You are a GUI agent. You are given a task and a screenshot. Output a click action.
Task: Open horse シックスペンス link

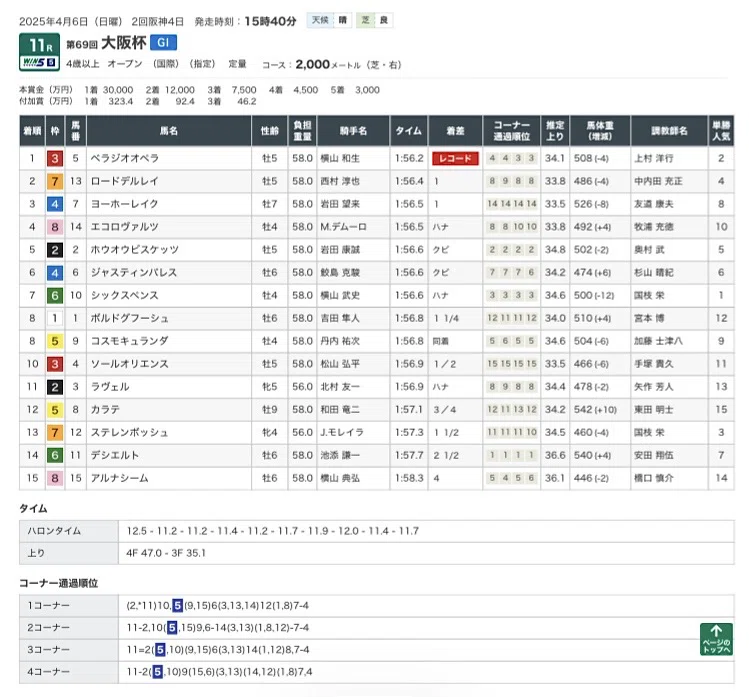coord(125,295)
